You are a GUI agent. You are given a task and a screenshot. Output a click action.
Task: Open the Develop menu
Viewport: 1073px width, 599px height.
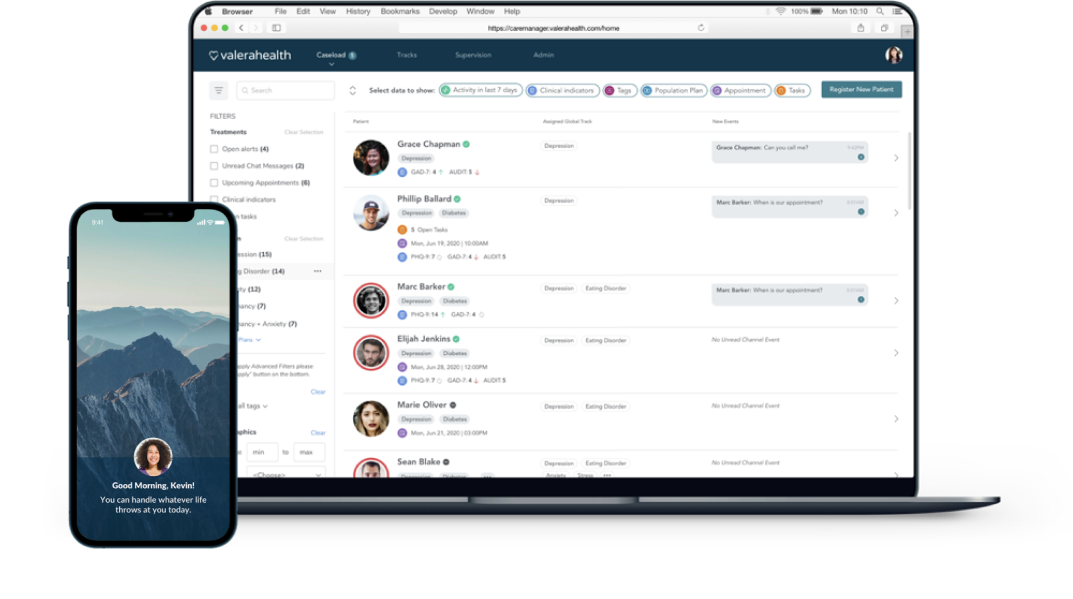click(x=443, y=12)
